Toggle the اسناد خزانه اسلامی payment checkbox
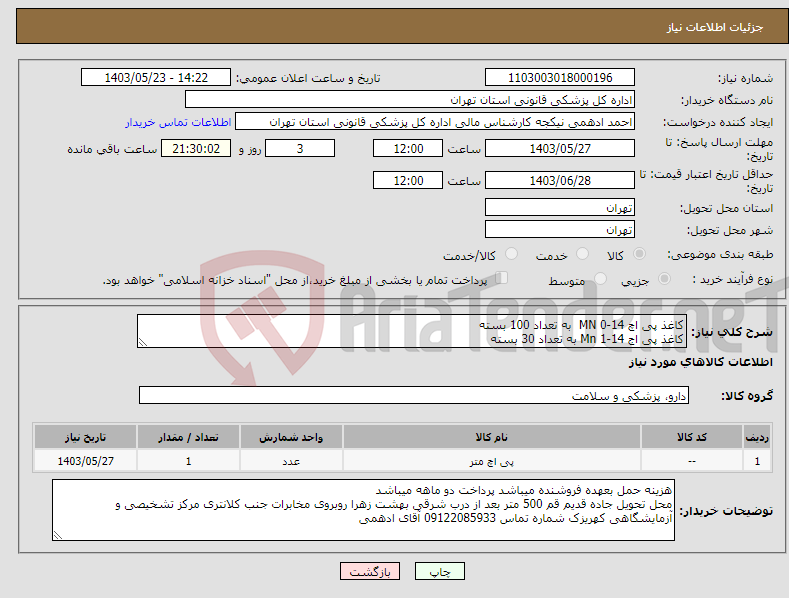Screen dimensions: 789x598 [x=502, y=278]
